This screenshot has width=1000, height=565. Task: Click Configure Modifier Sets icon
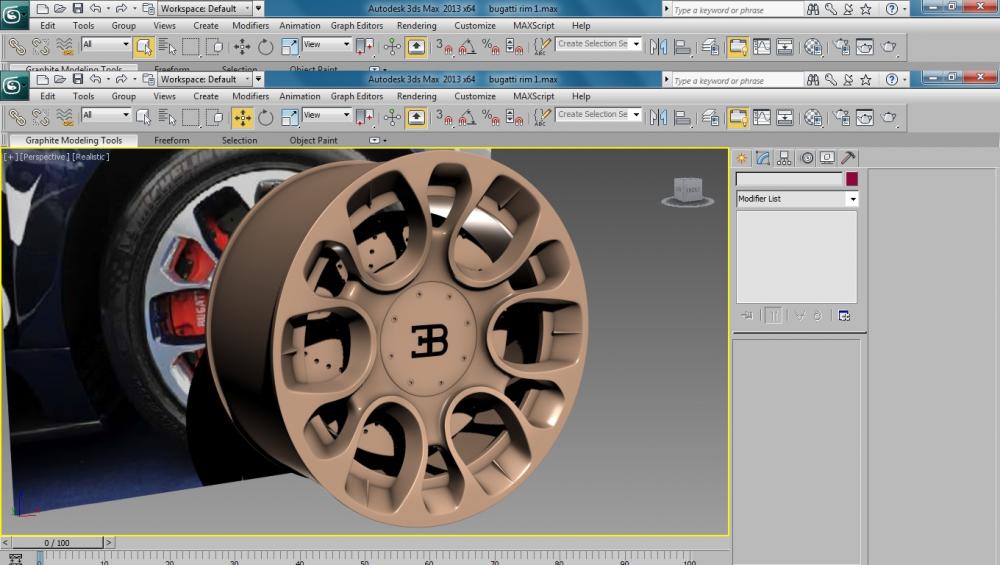(844, 316)
